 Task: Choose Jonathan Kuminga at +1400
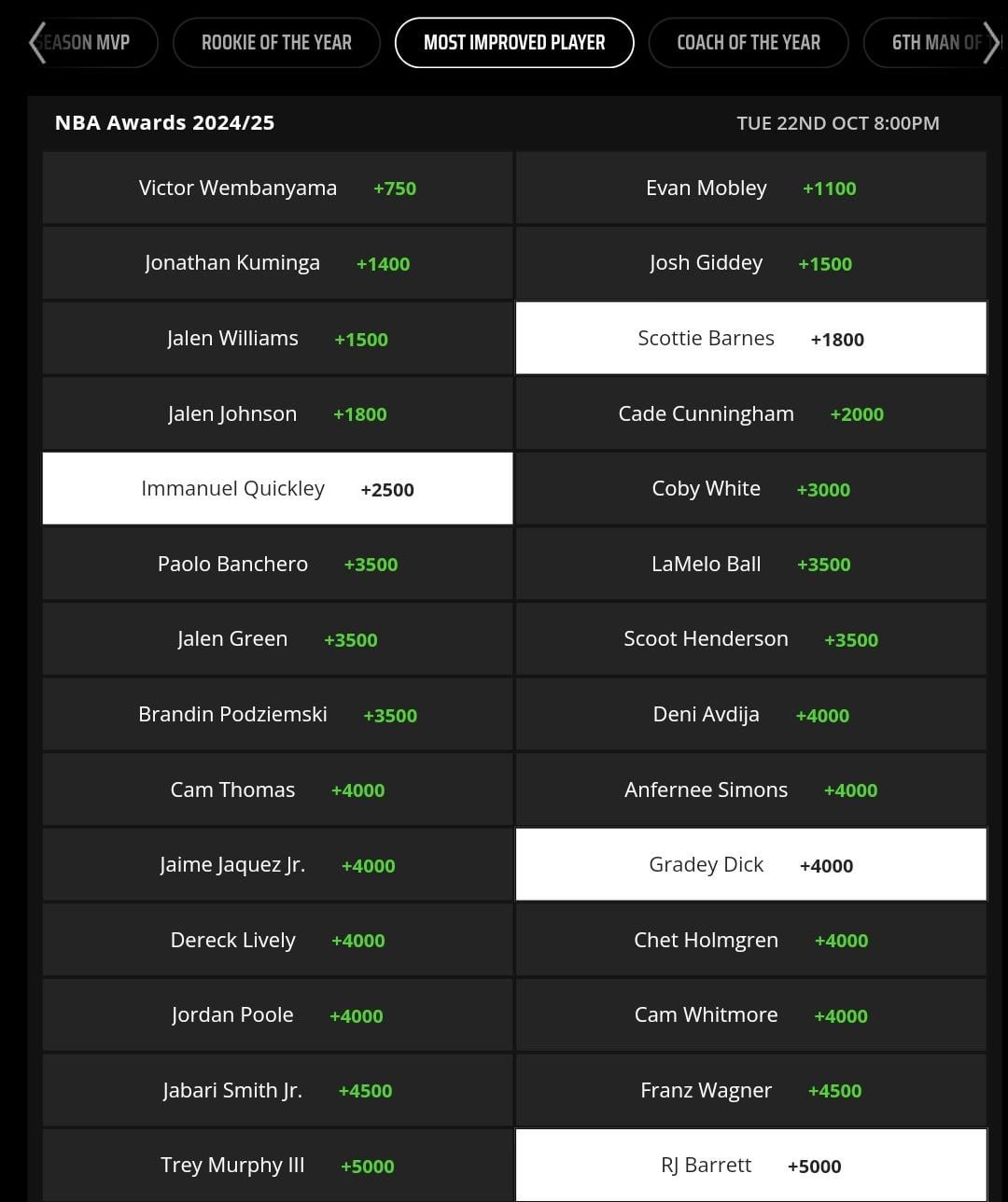[x=277, y=263]
